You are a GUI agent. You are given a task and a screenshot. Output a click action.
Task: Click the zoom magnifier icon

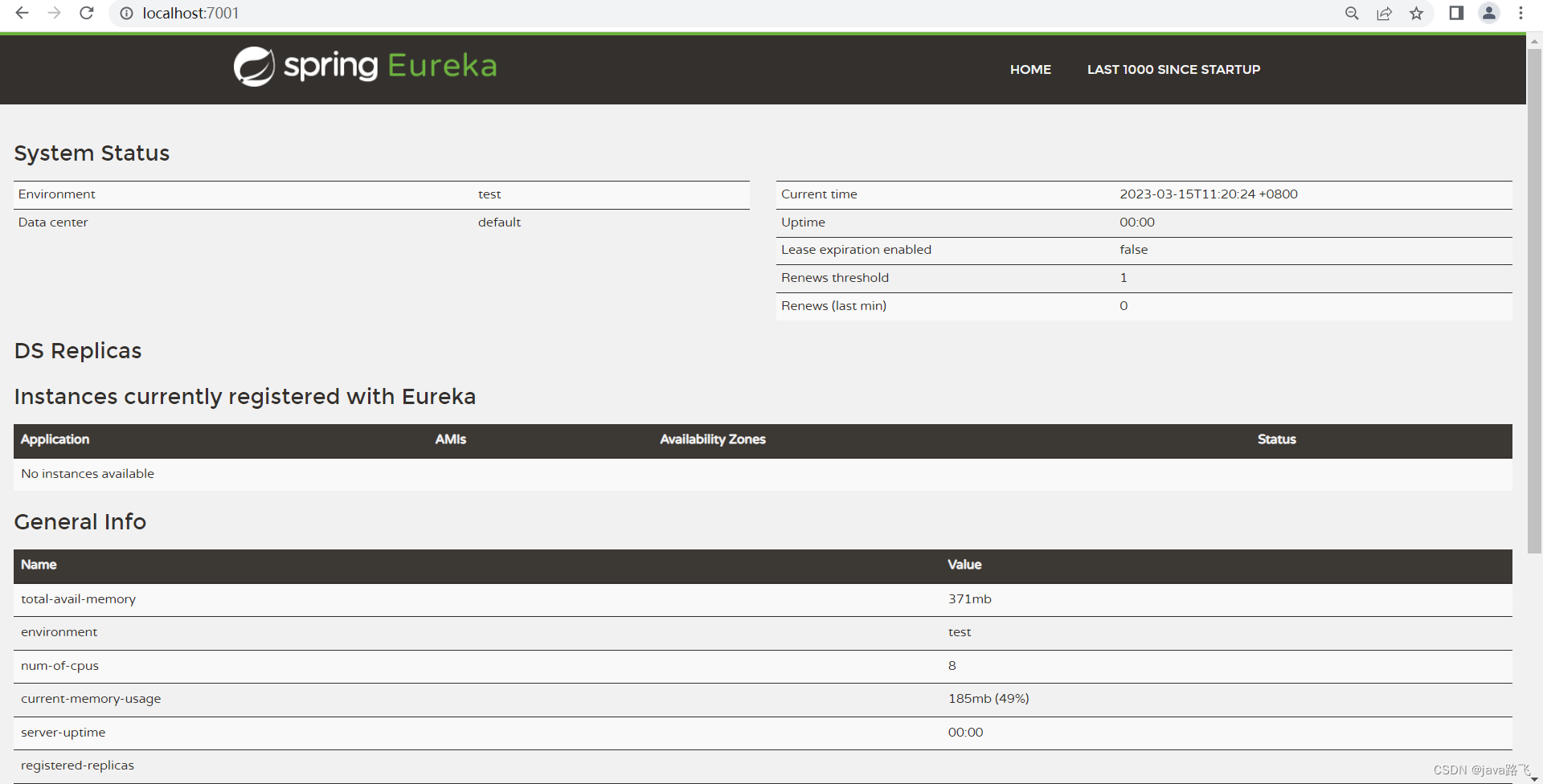(x=1352, y=14)
